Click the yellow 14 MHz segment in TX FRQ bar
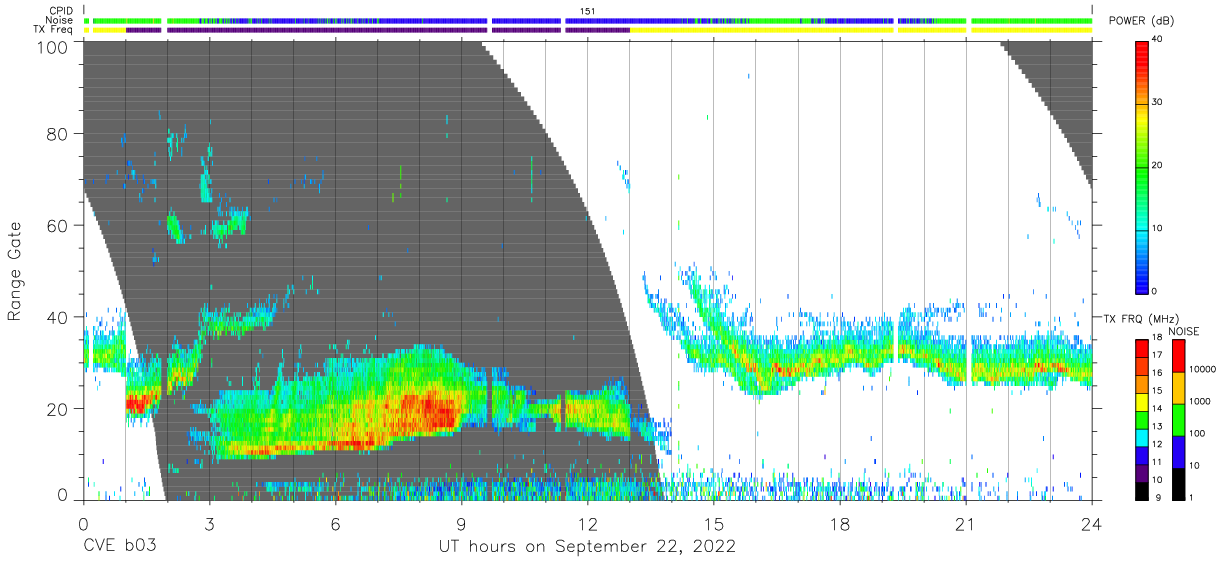Viewport: 1228px width, 567px height. tap(1142, 402)
